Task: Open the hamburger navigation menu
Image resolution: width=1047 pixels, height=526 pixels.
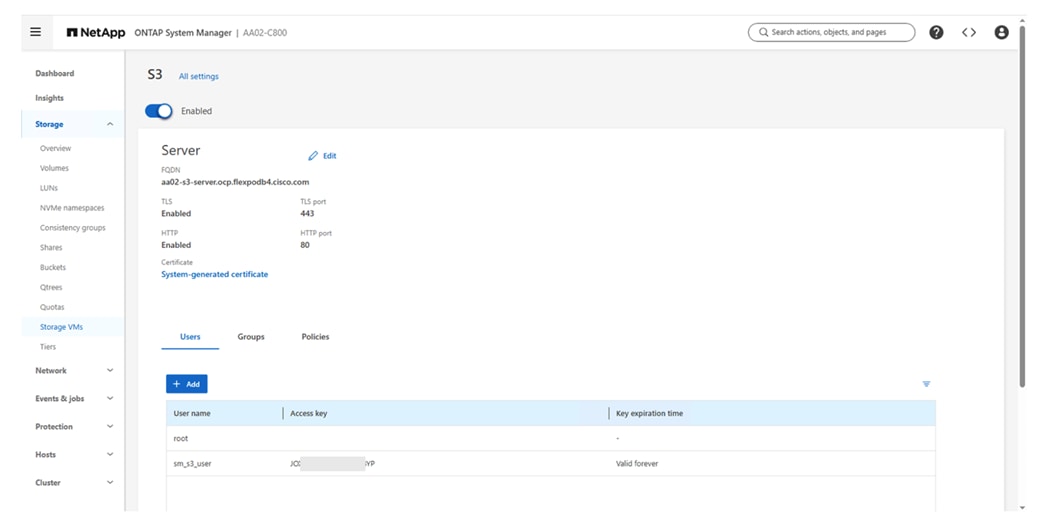Action: 36,32
